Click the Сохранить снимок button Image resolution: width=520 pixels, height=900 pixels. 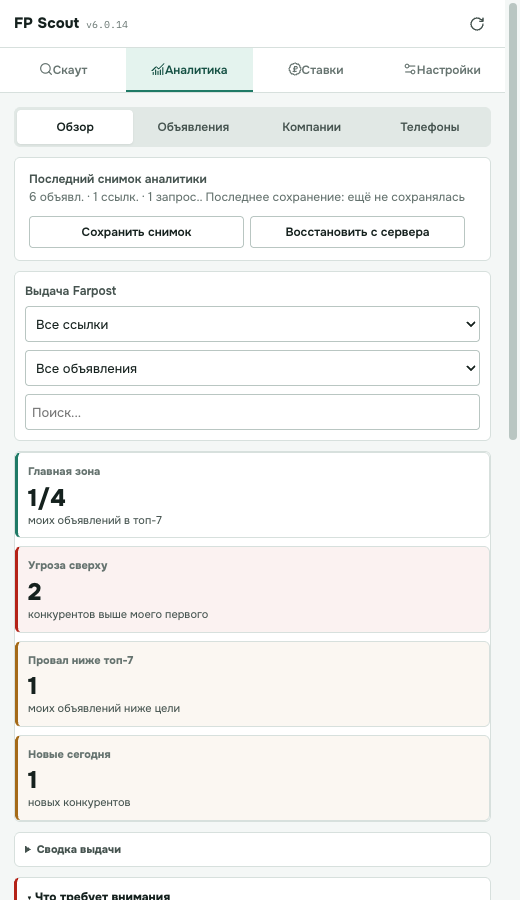(137, 232)
